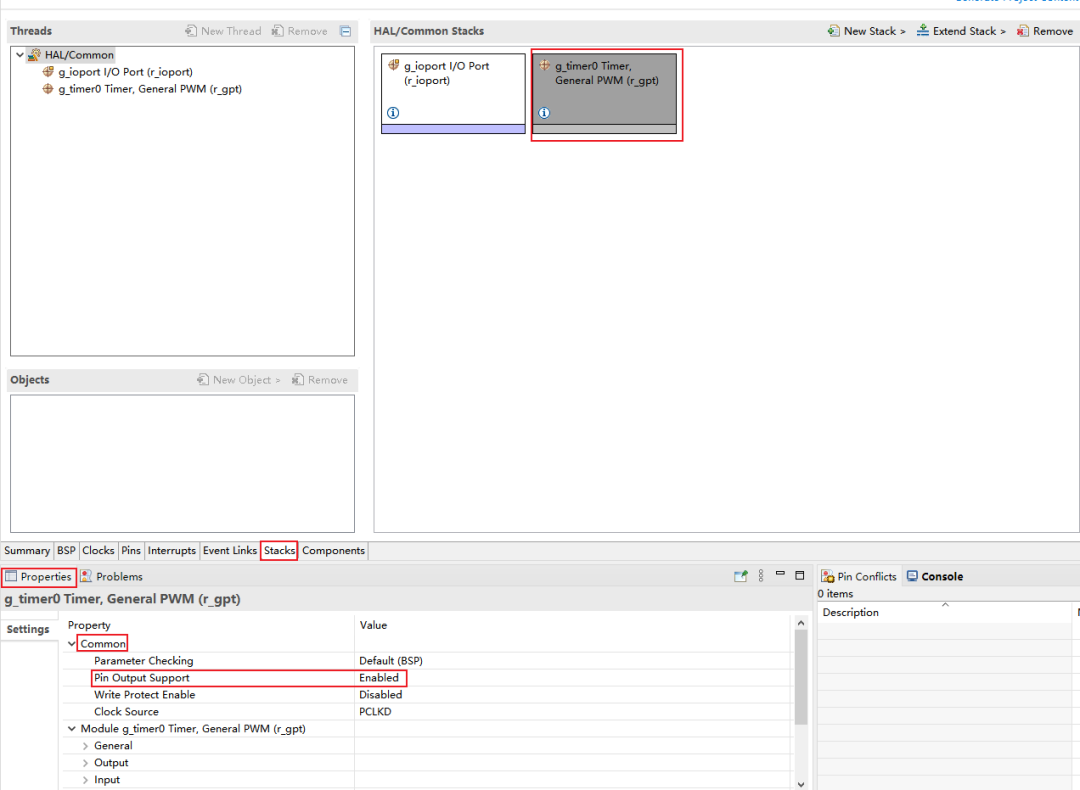Screen dimensions: 1080x790
Task: Click the g_timer0 module icon in Threads tree
Action: click(48, 89)
